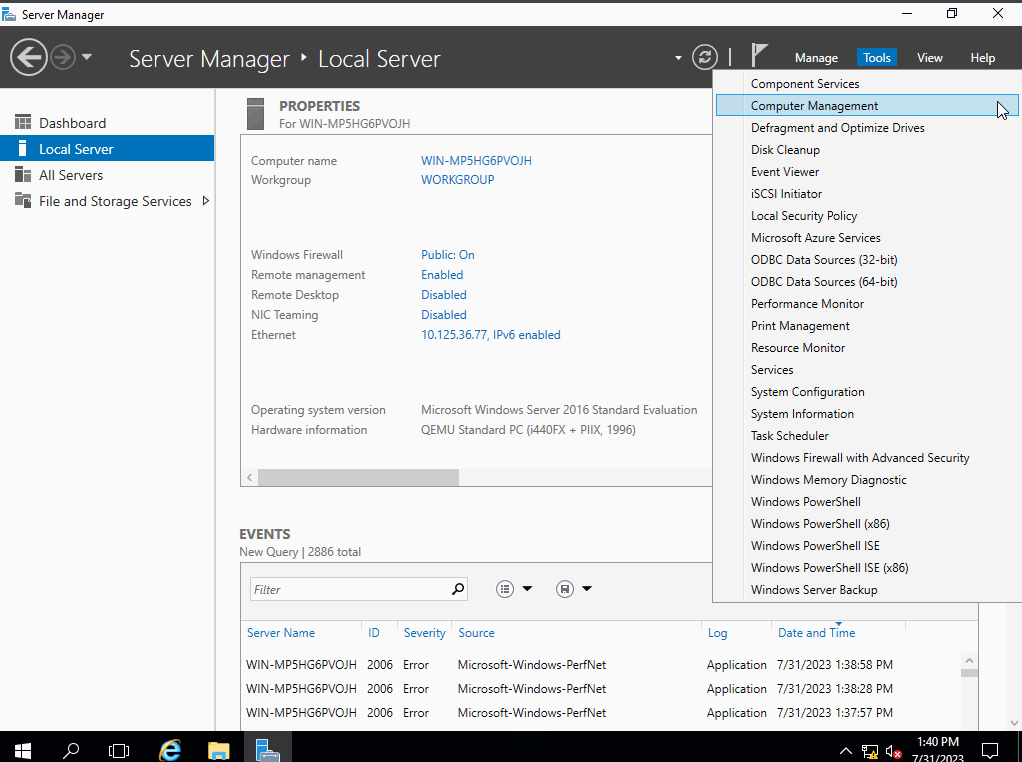The height and width of the screenshot is (762, 1022).
Task: Choose Task Scheduler from Tools menu
Action: tap(867, 436)
